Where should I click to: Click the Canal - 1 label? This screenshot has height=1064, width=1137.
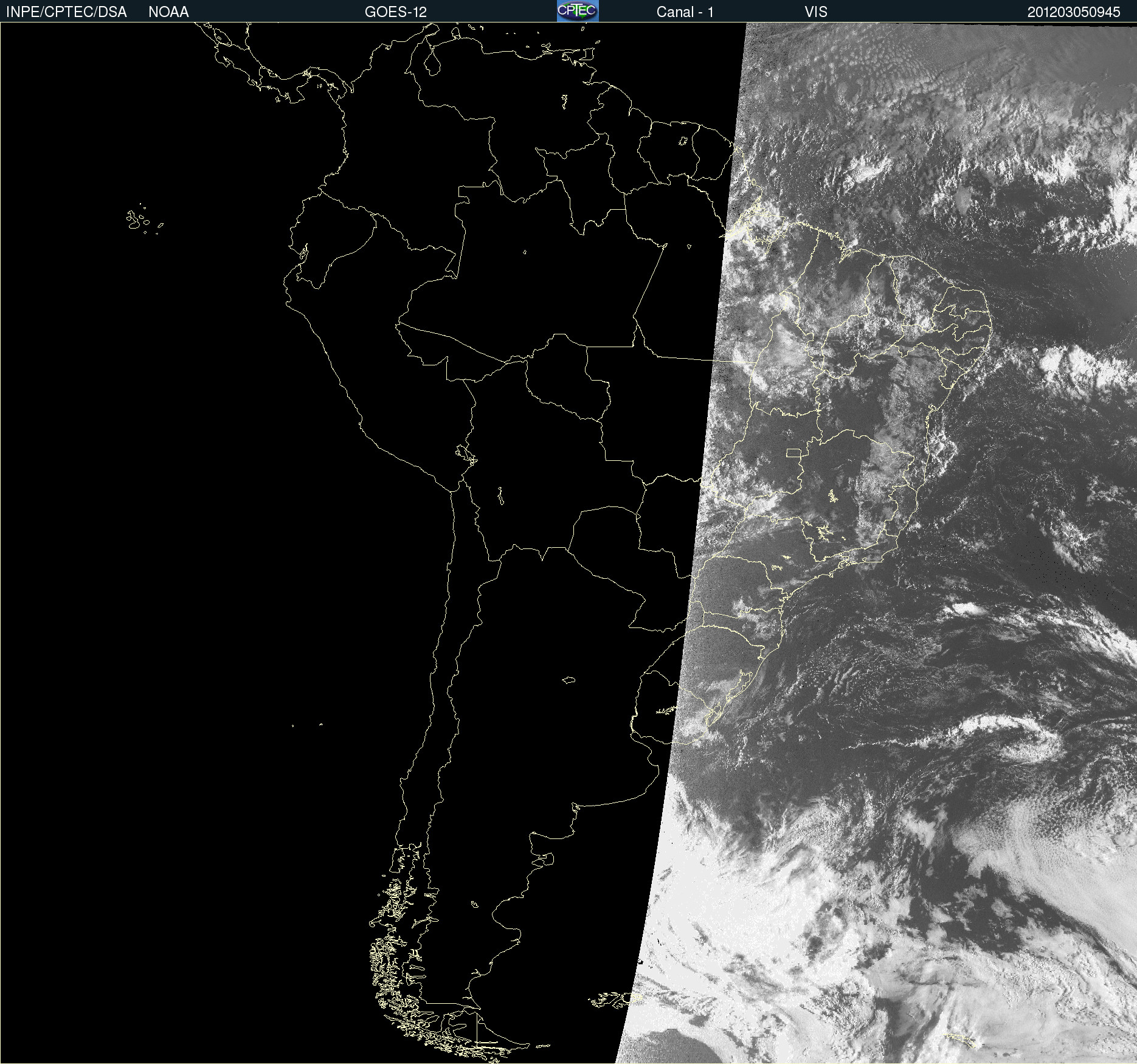685,12
